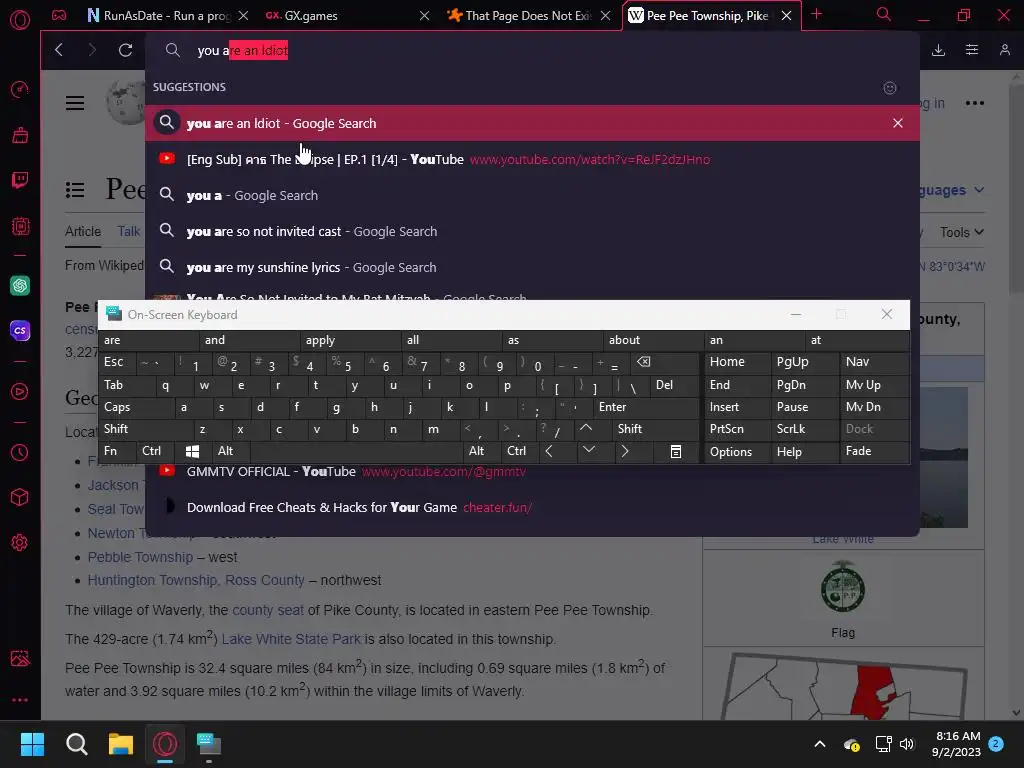Open the CS purple sidebar icon
Screen dimensions: 1024x768
(20, 330)
